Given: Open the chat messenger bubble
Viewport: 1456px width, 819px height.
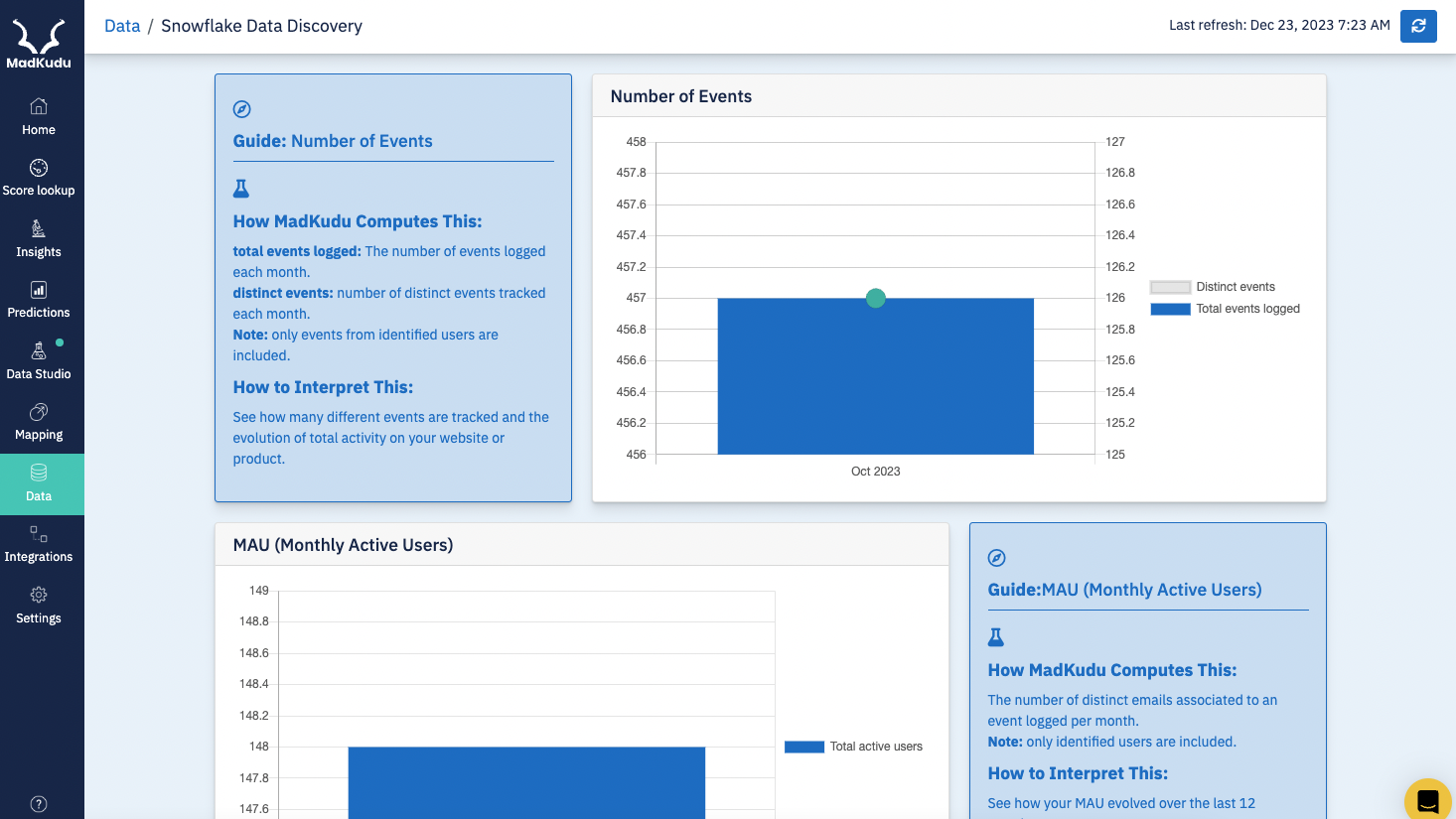Looking at the screenshot, I should coord(1428,801).
